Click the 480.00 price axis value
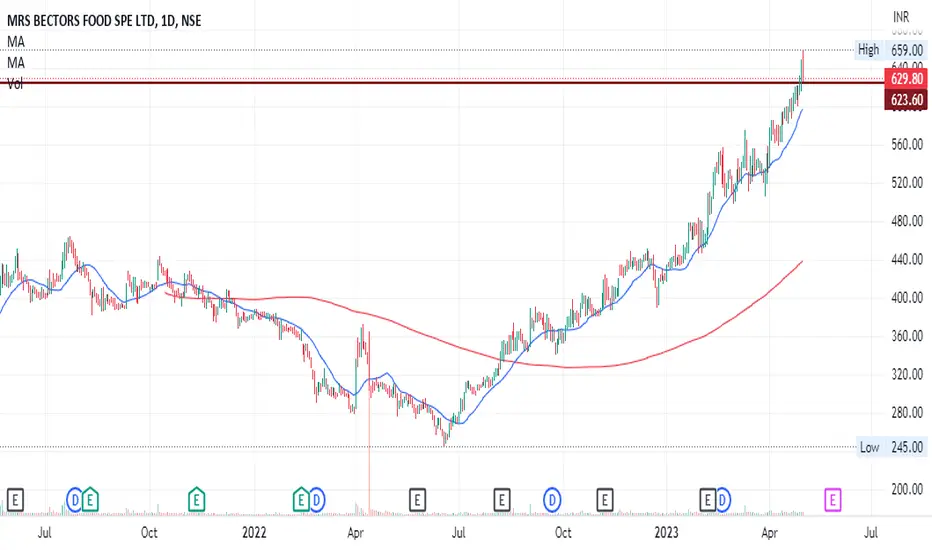Image resolution: width=932 pixels, height=550 pixels. pyautogui.click(x=907, y=221)
